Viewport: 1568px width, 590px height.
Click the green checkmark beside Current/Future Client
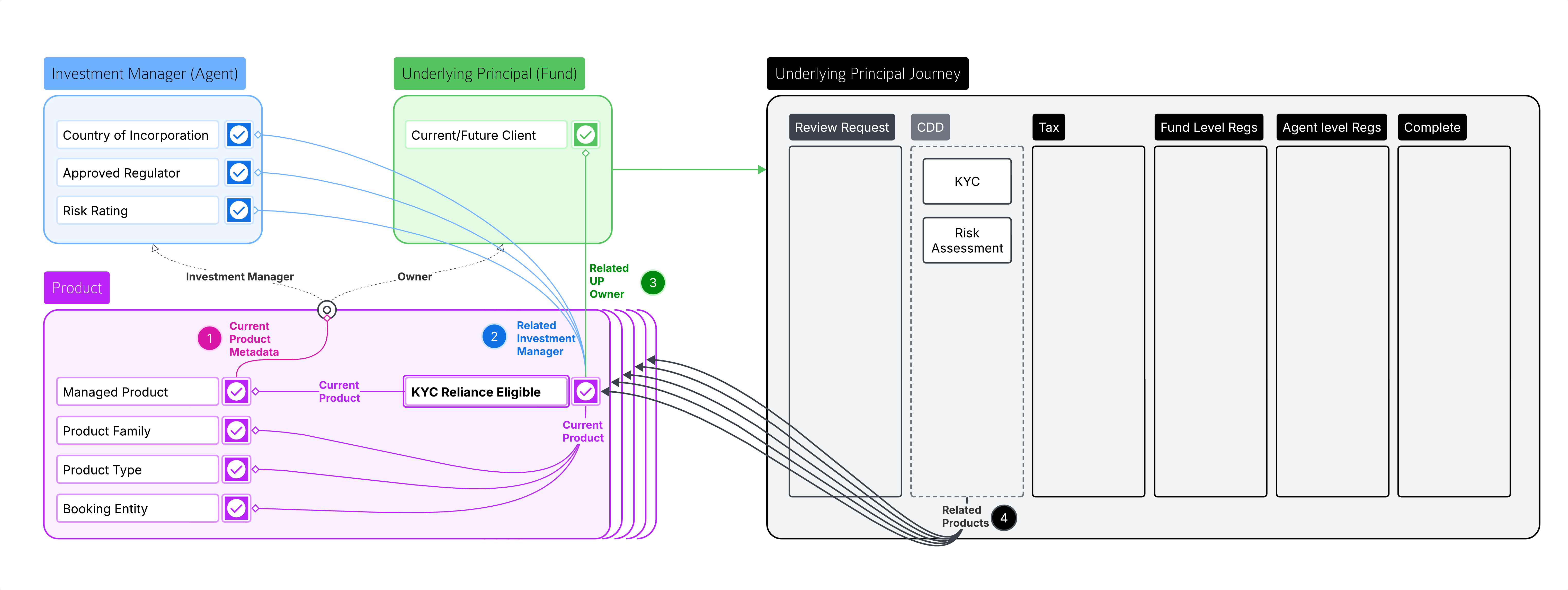586,135
